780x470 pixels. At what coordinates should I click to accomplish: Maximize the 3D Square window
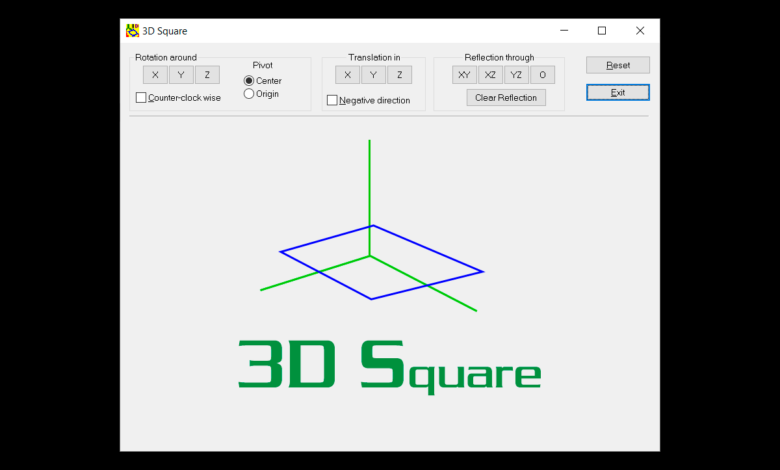click(x=602, y=31)
